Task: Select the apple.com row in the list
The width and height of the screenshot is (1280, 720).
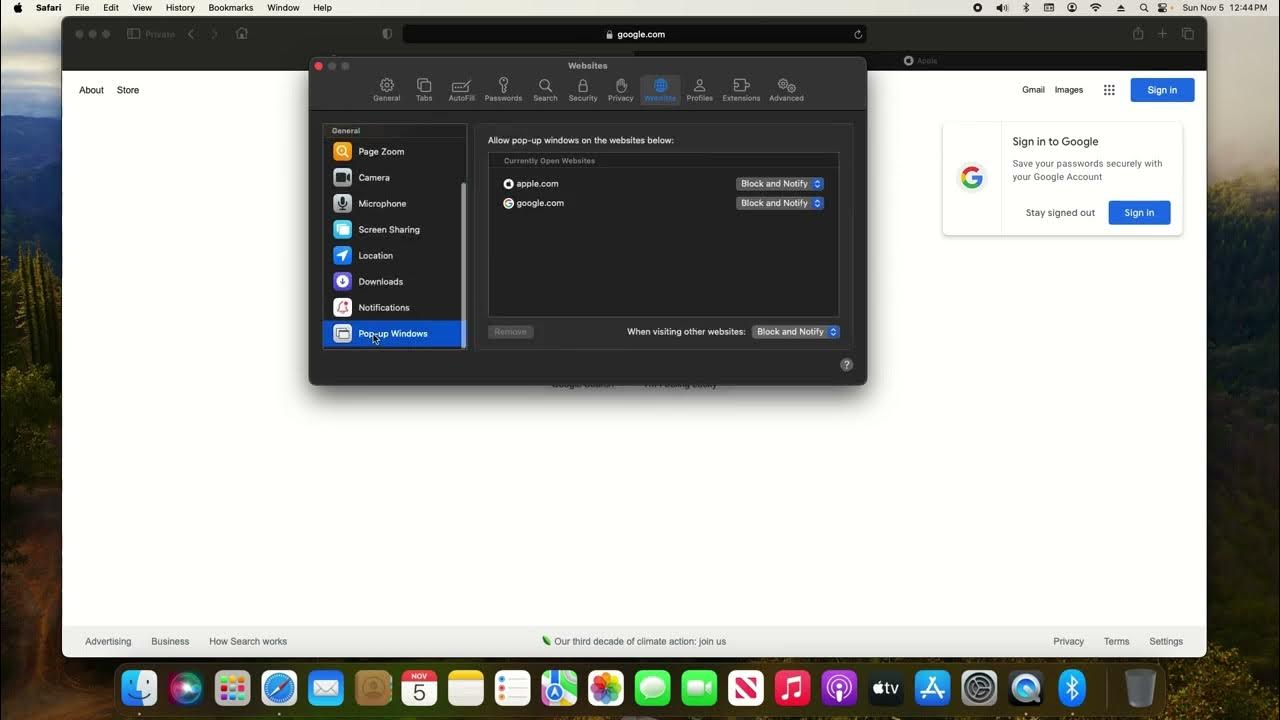Action: (663, 184)
